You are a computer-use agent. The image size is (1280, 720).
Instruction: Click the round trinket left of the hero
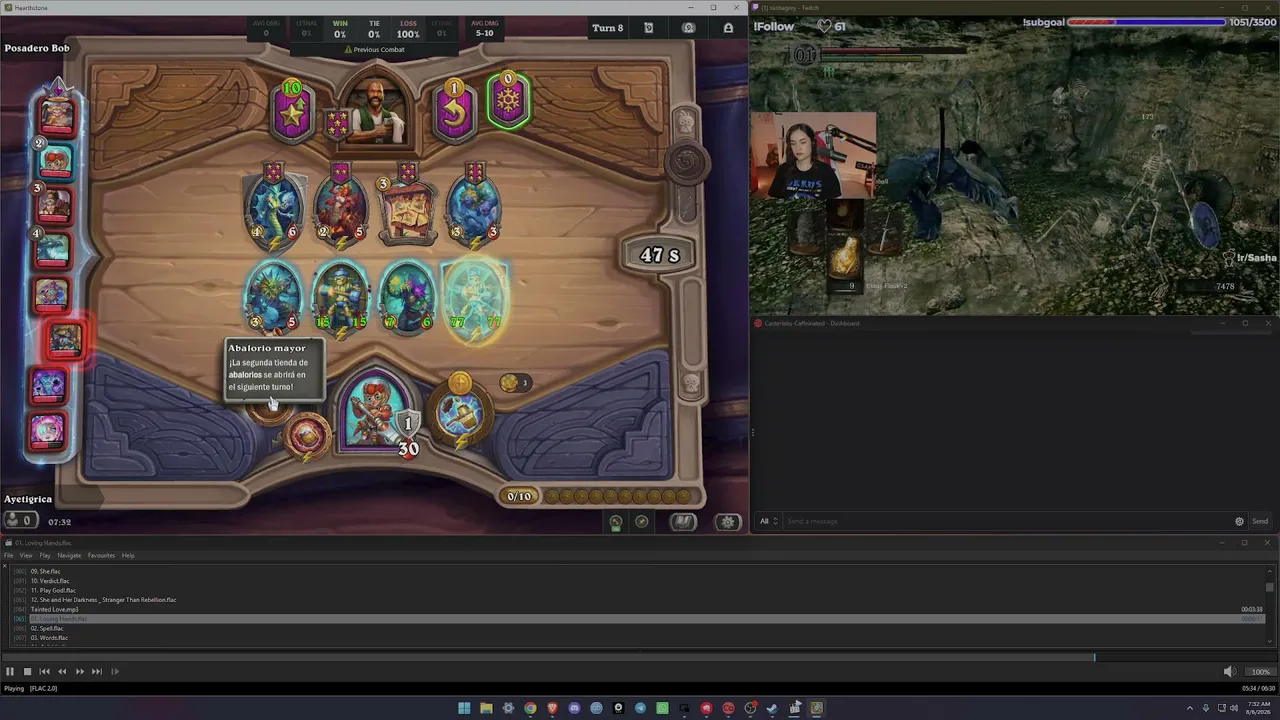click(307, 436)
